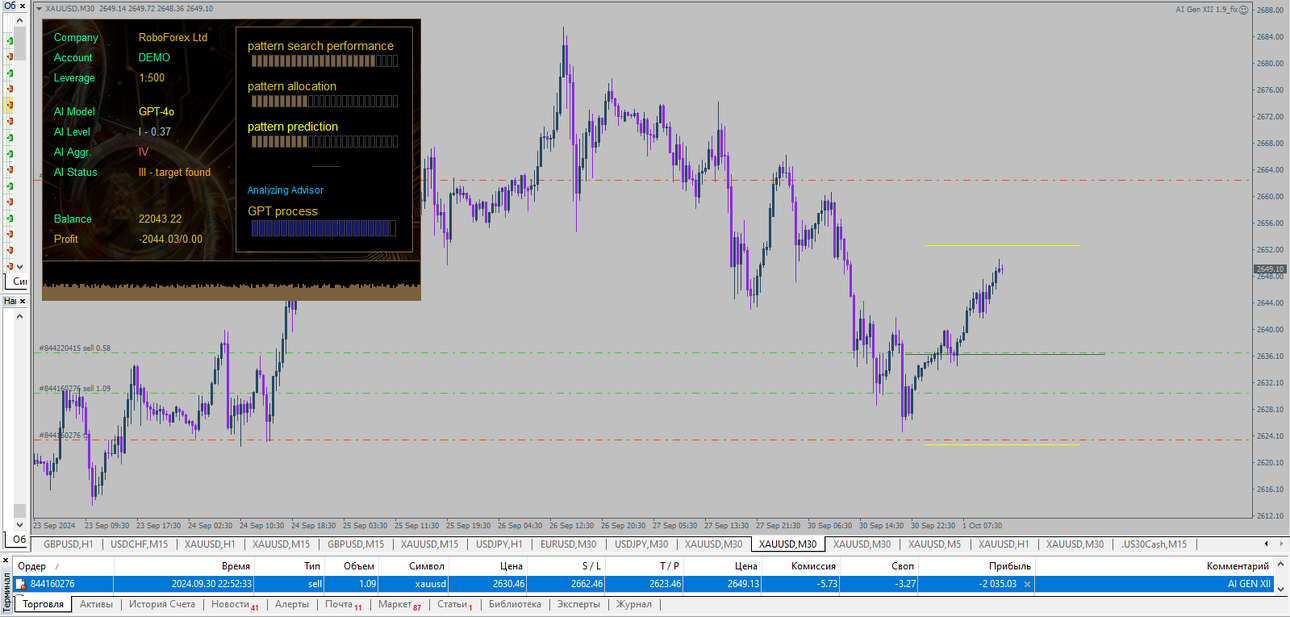
Task: Click the RoboForex Ltd company name
Action: click(173, 38)
